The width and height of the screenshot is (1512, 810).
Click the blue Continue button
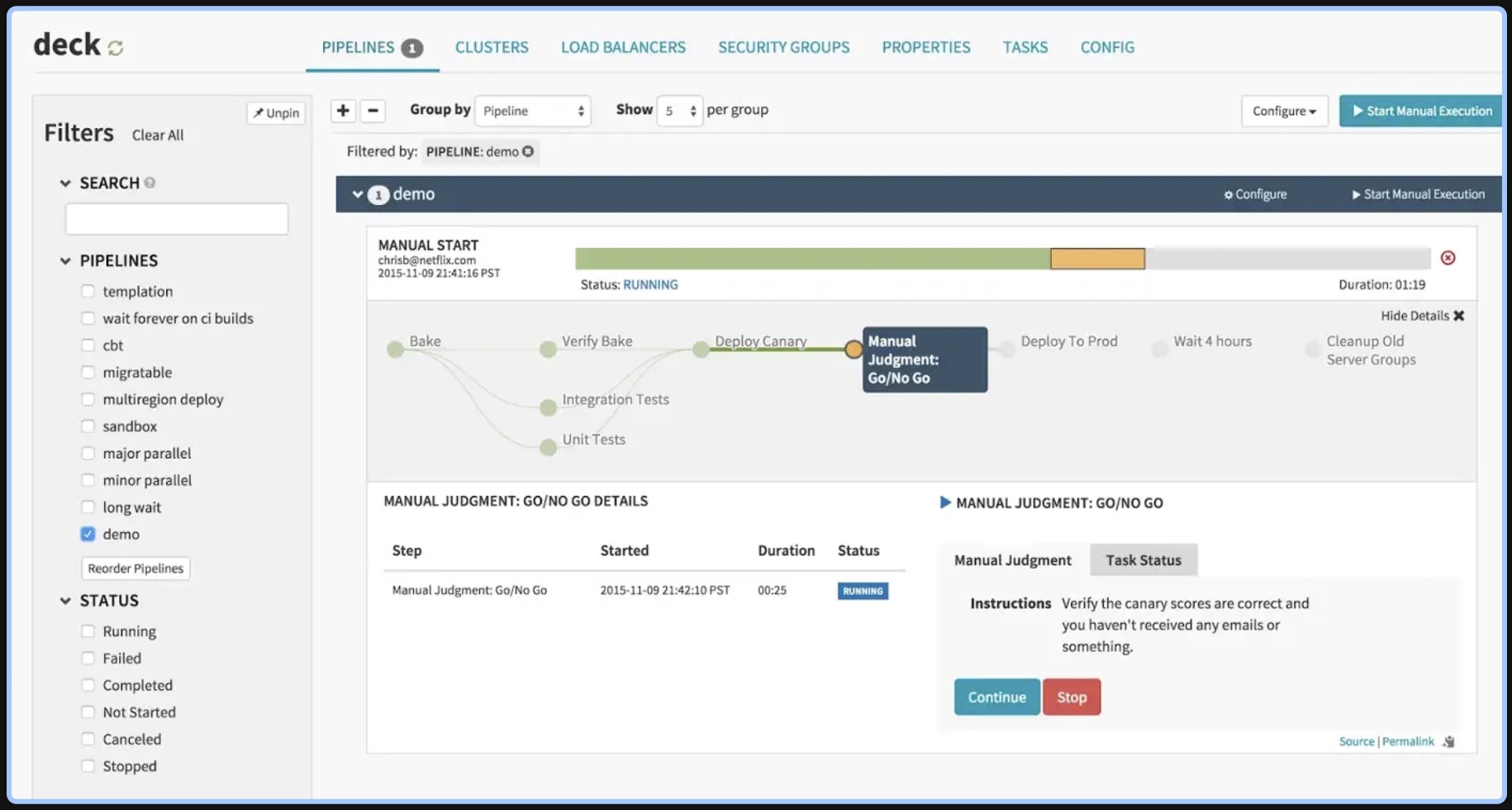point(996,697)
